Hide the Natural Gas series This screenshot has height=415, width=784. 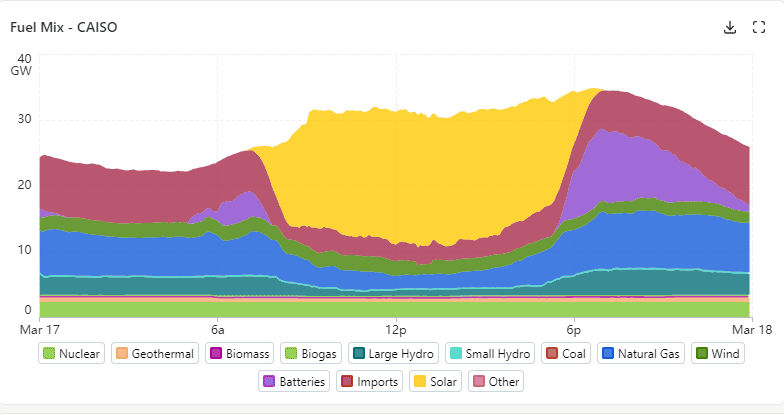pyautogui.click(x=640, y=353)
